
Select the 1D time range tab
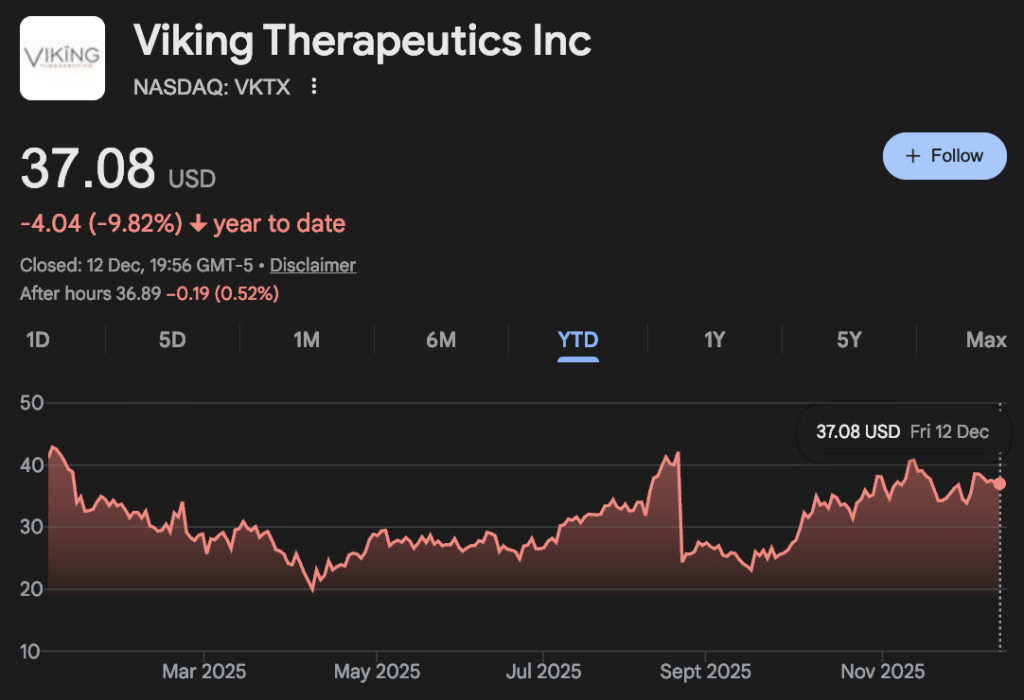click(x=37, y=340)
